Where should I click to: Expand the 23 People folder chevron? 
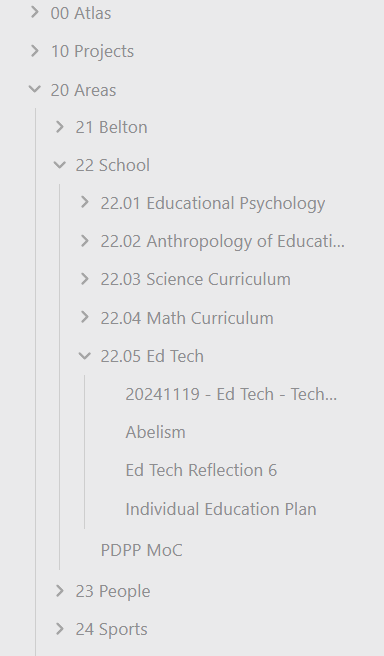pyautogui.click(x=60, y=591)
